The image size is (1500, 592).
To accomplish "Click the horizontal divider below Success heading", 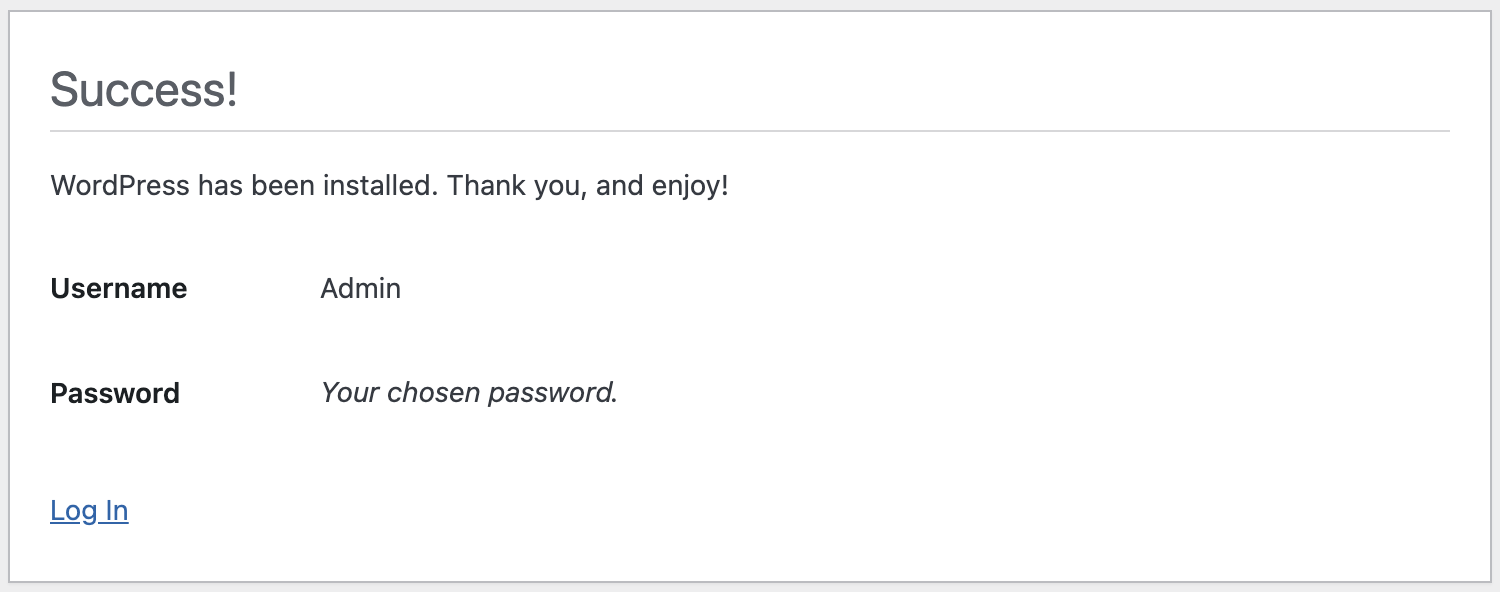I will pos(750,131).
